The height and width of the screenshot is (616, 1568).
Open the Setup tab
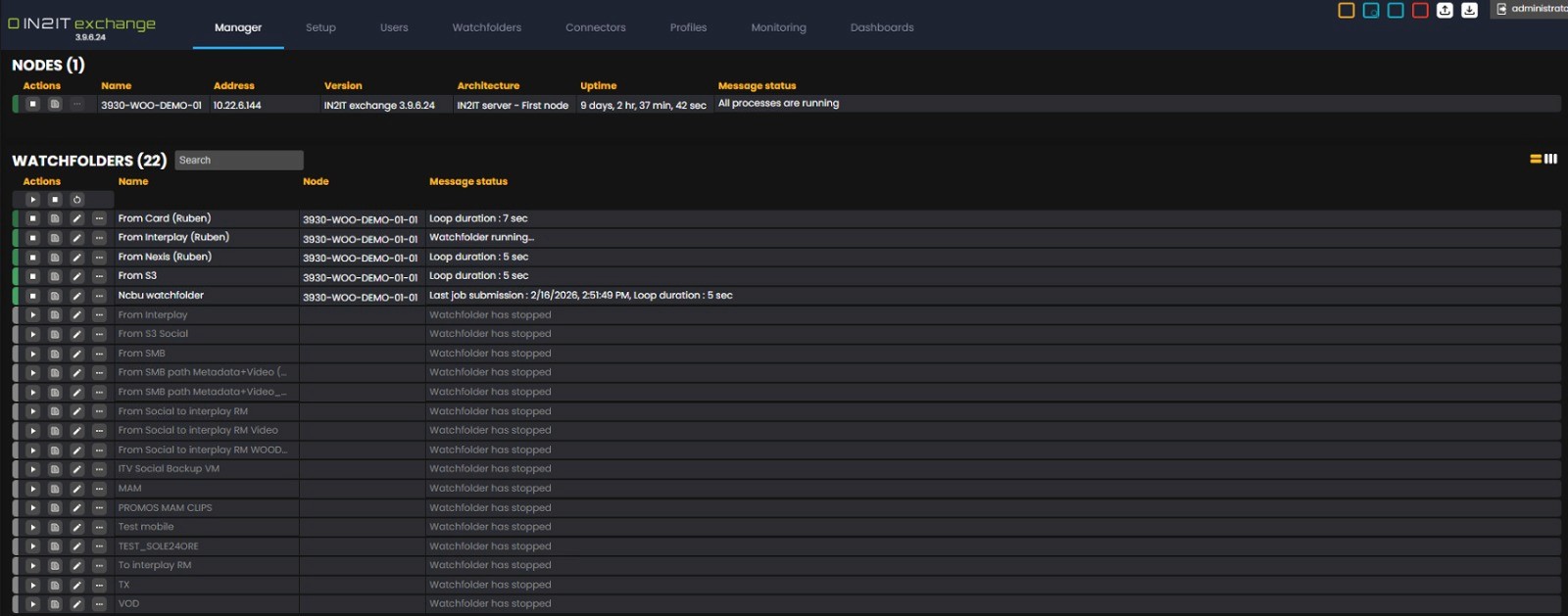(x=320, y=27)
